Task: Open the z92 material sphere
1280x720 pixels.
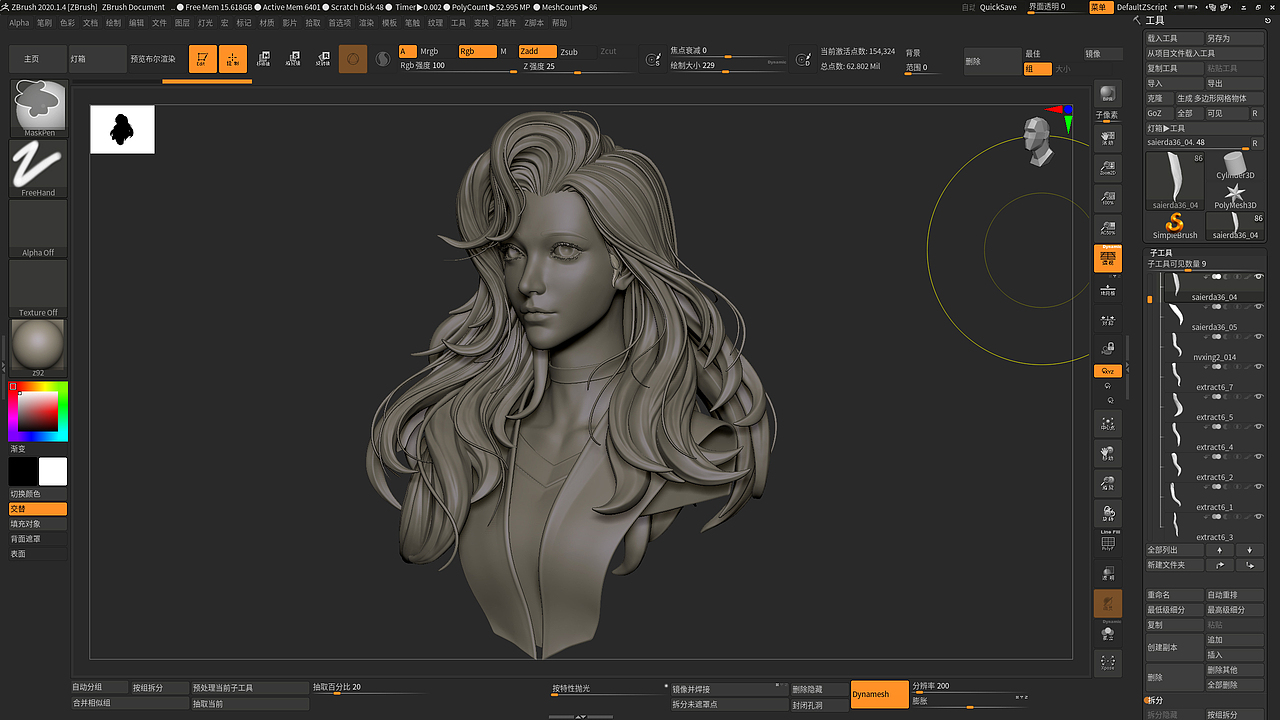Action: click(x=38, y=348)
